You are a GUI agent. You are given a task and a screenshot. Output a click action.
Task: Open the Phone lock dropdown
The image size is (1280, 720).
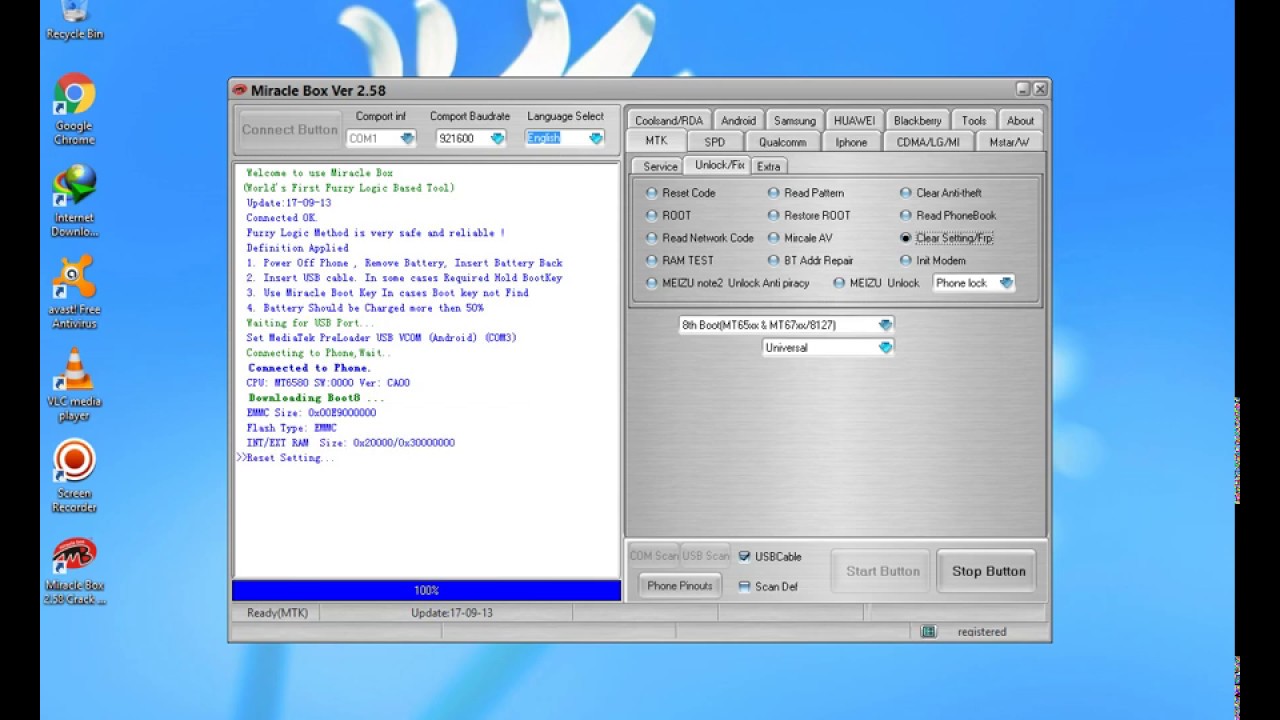point(974,283)
